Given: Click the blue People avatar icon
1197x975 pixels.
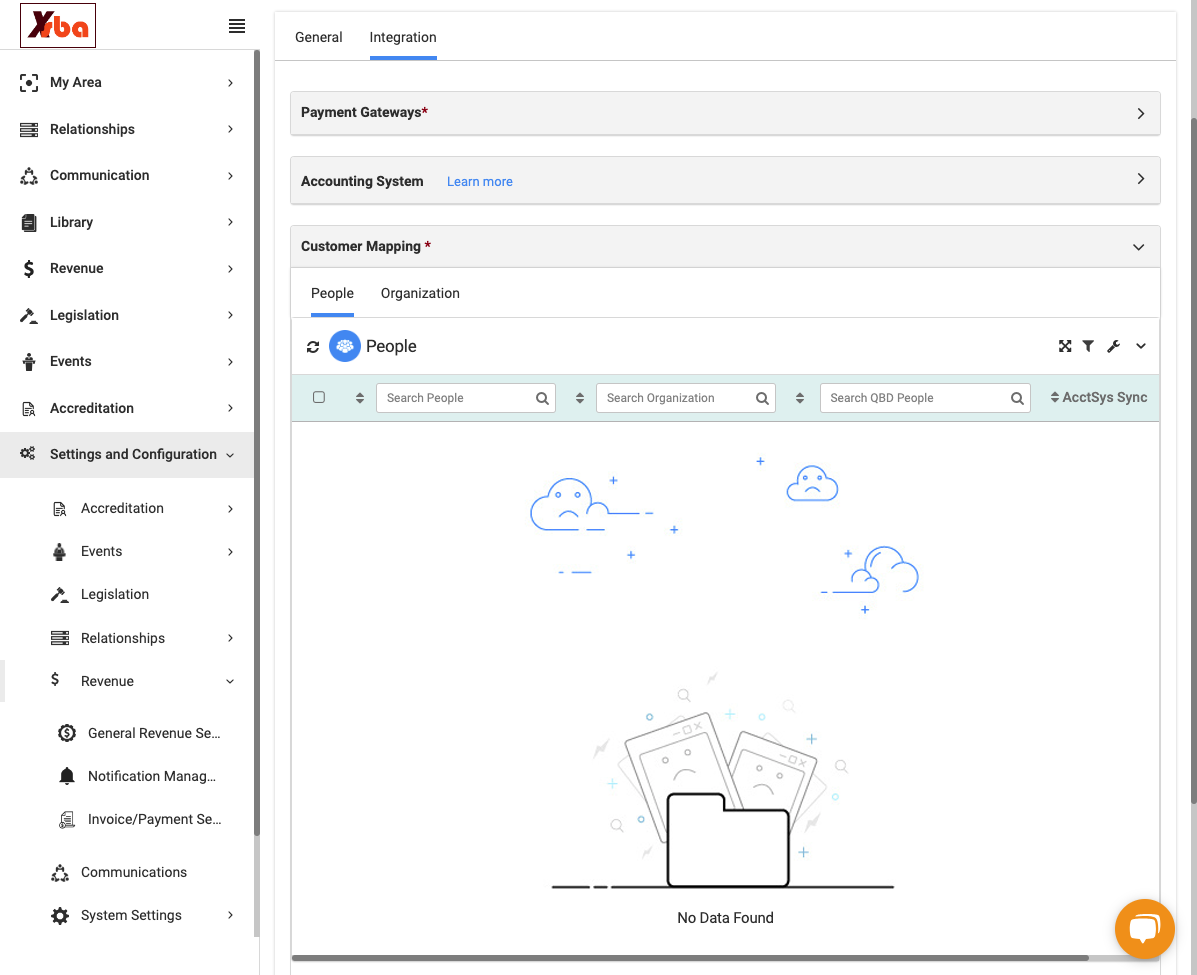Looking at the screenshot, I should [344, 346].
